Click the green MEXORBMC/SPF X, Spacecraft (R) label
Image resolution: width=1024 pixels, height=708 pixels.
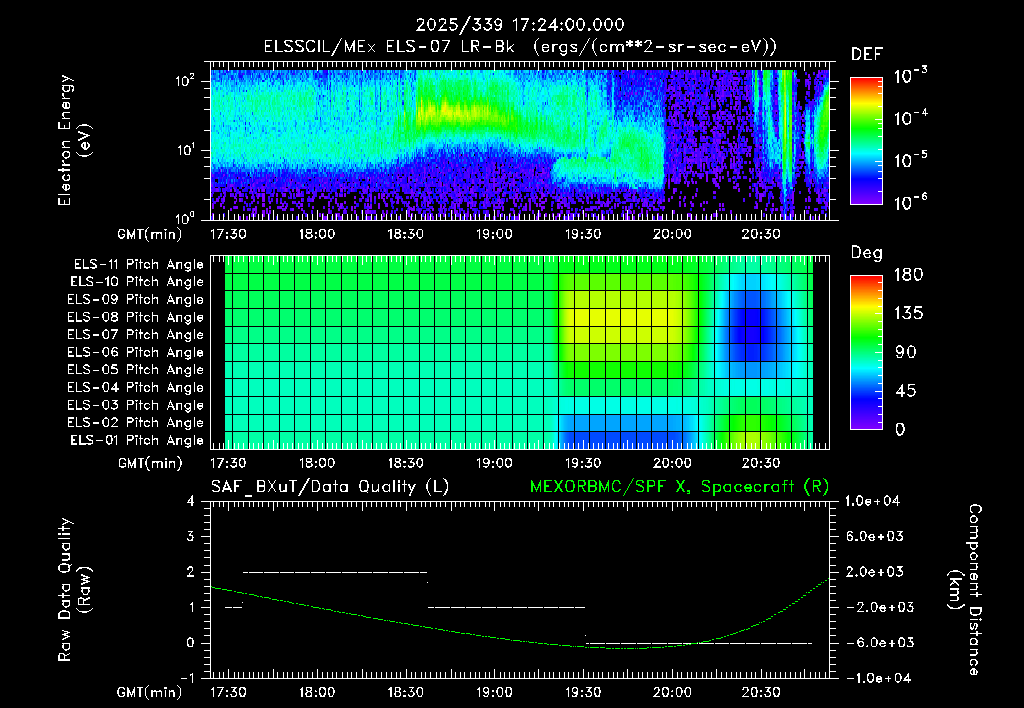pyautogui.click(x=679, y=487)
